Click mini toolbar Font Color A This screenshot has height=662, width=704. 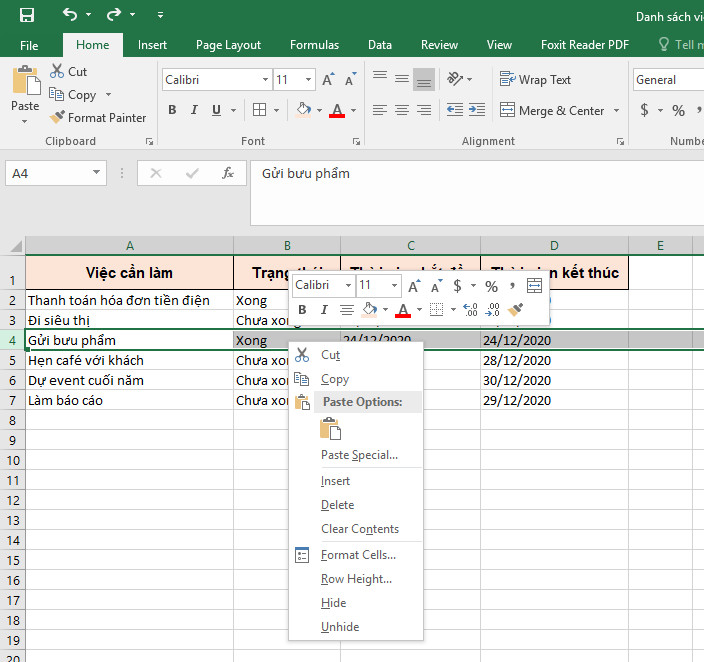[403, 310]
